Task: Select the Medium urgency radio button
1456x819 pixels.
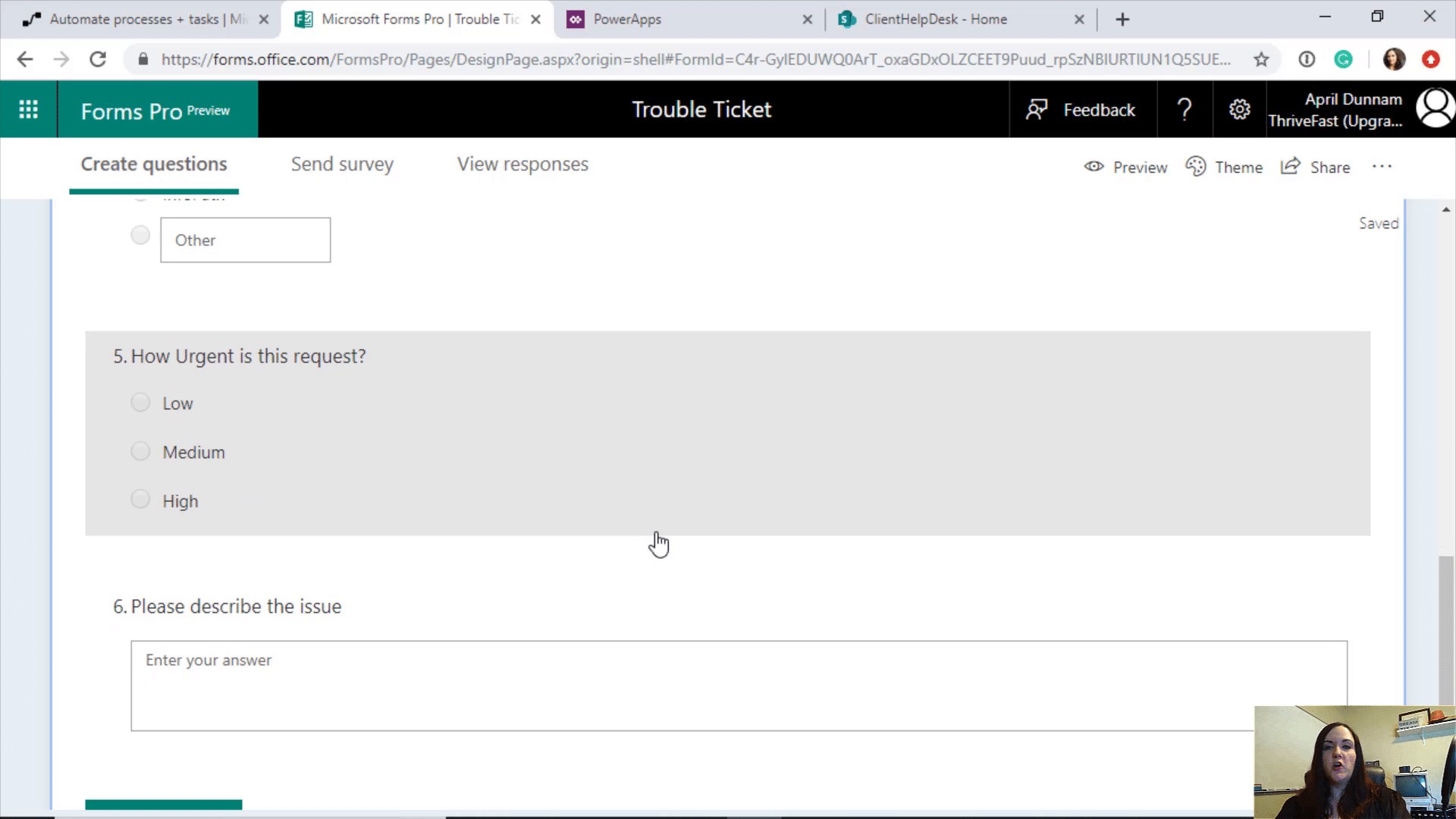Action: tap(140, 451)
